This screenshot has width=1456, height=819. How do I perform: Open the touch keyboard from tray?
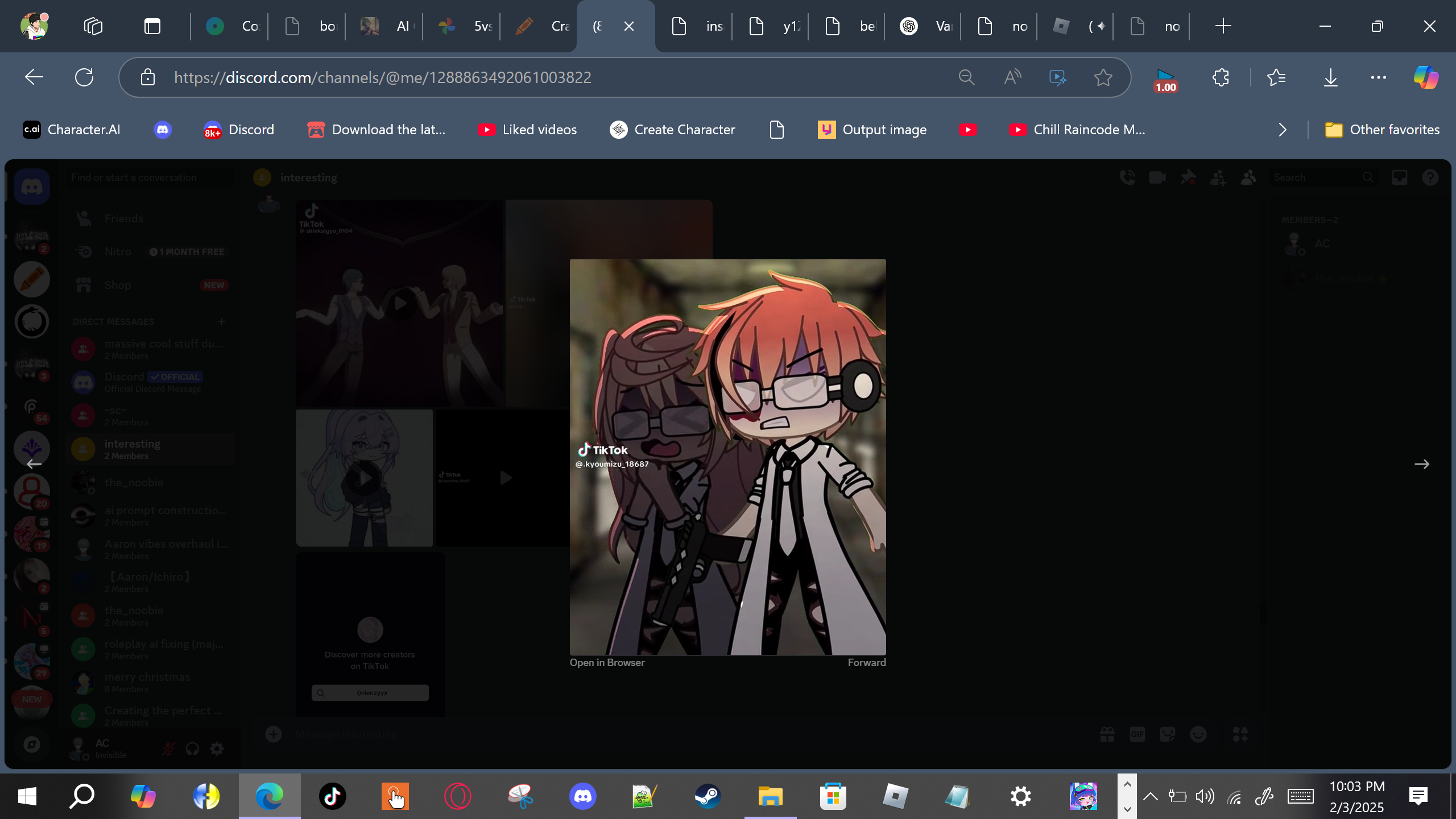tap(1300, 796)
